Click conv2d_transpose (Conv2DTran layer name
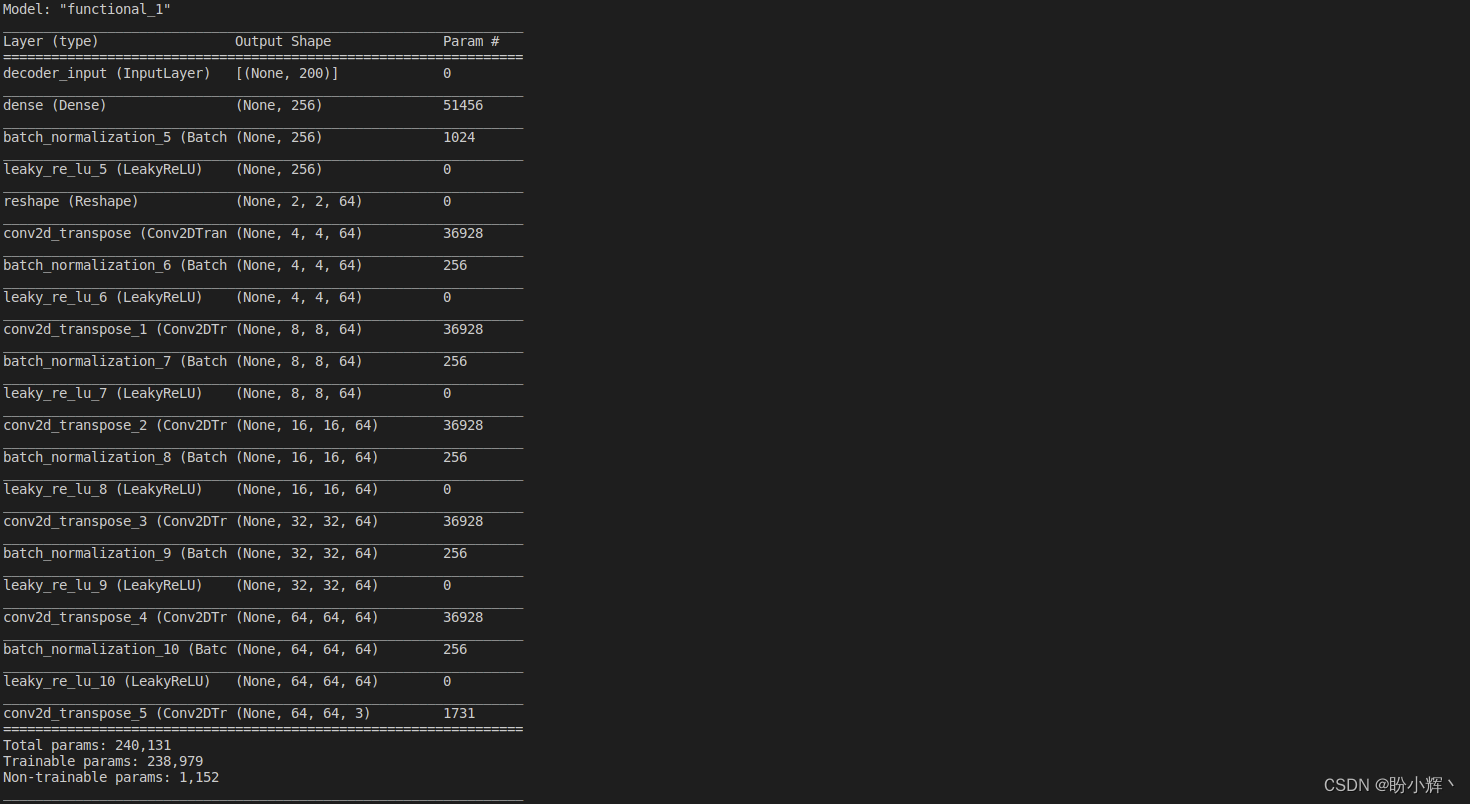This screenshot has width=1470, height=804. coord(115,234)
